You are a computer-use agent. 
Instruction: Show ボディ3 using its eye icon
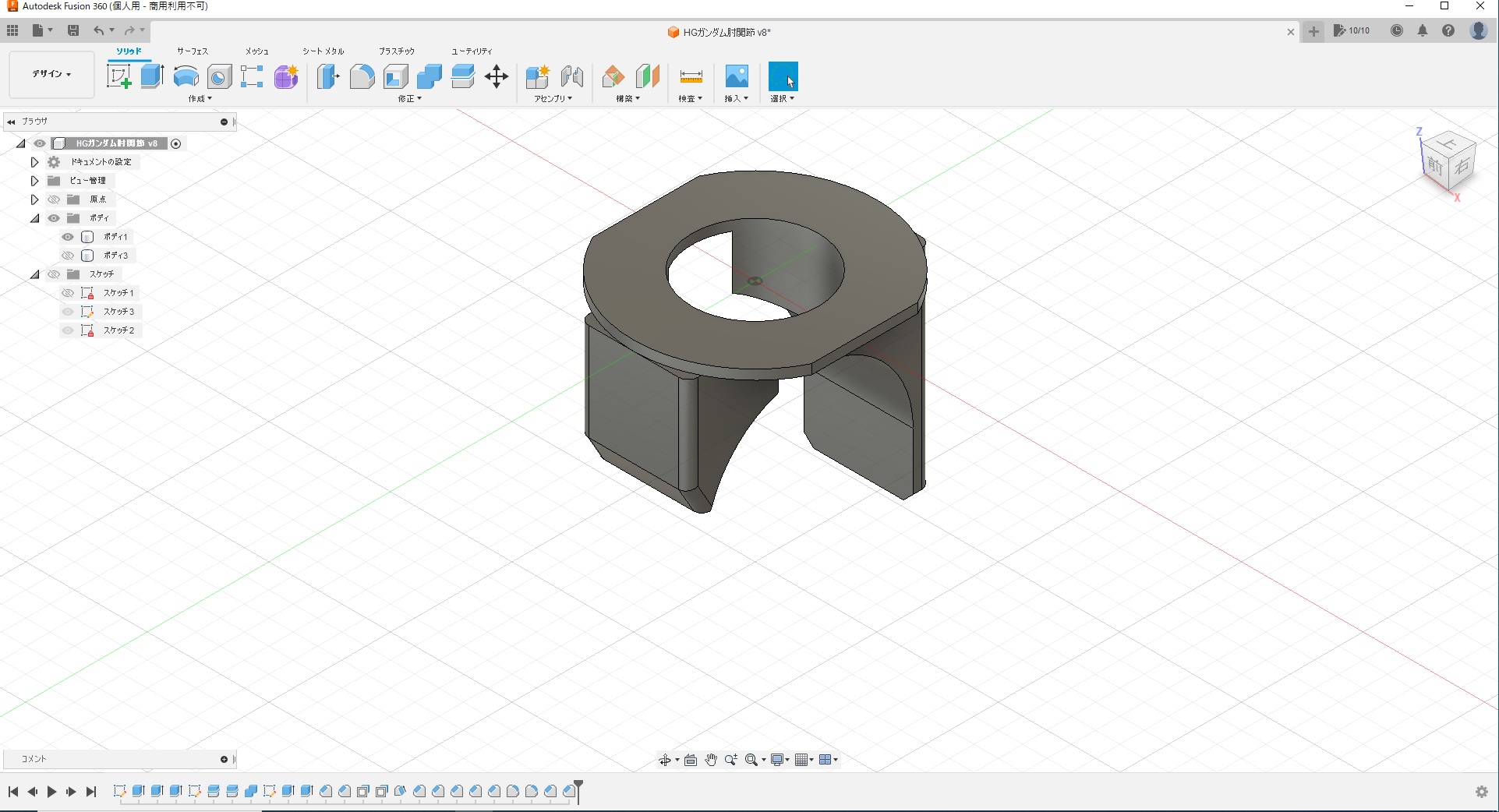pyautogui.click(x=68, y=256)
